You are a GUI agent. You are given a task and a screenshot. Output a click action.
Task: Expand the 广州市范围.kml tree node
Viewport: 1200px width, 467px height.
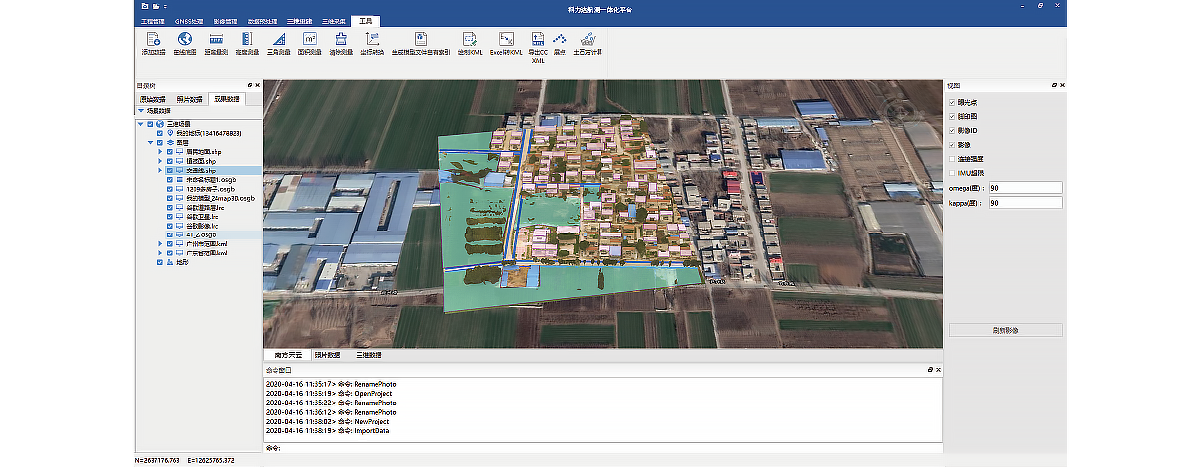[160, 243]
